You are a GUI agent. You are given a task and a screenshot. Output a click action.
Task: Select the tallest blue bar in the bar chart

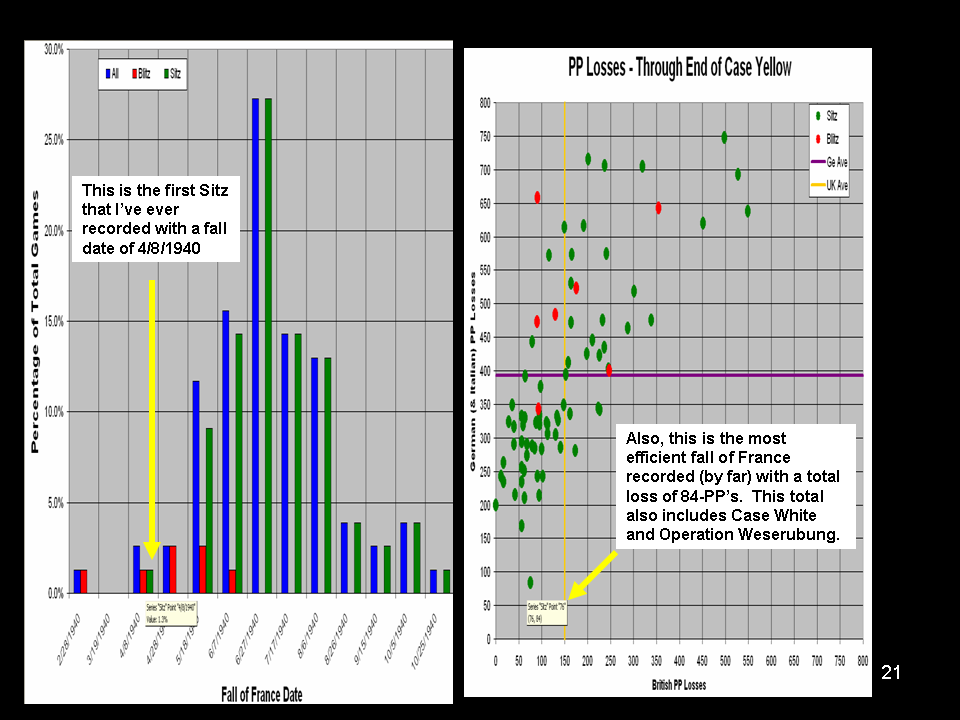pos(256,345)
